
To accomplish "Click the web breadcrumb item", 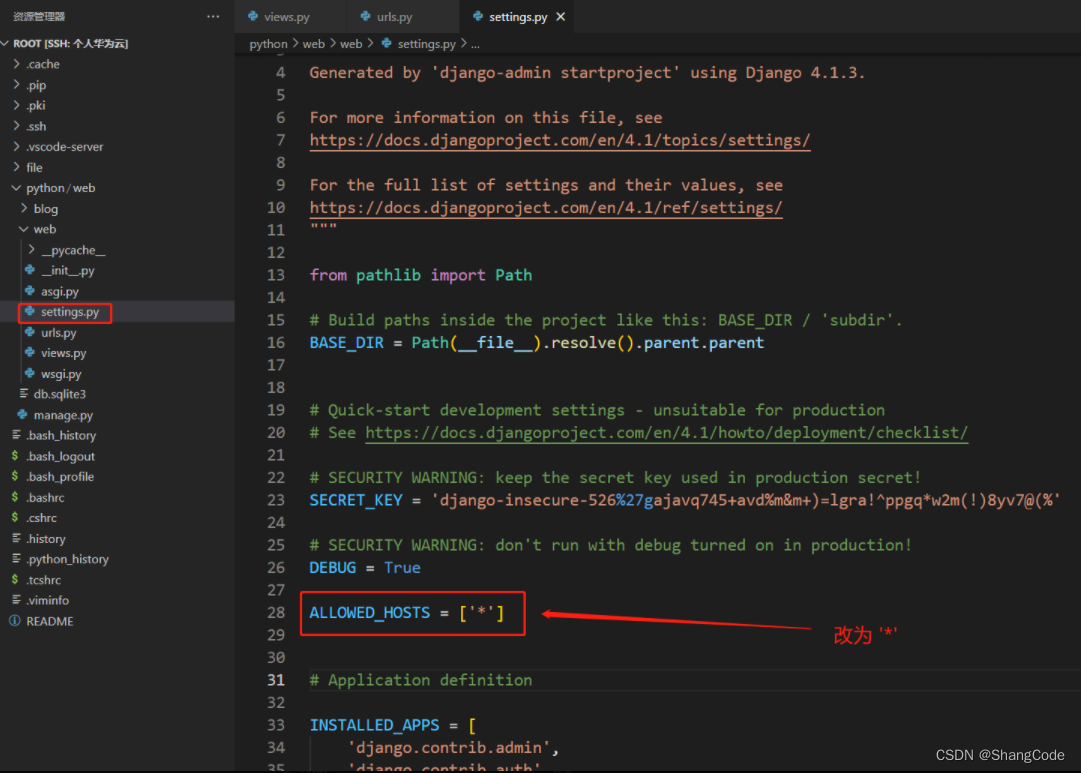I will [313, 43].
